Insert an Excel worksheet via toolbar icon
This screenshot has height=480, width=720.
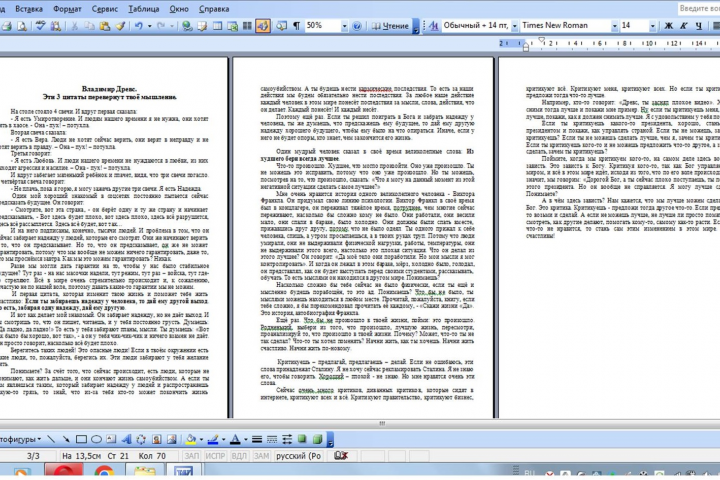tap(232, 26)
